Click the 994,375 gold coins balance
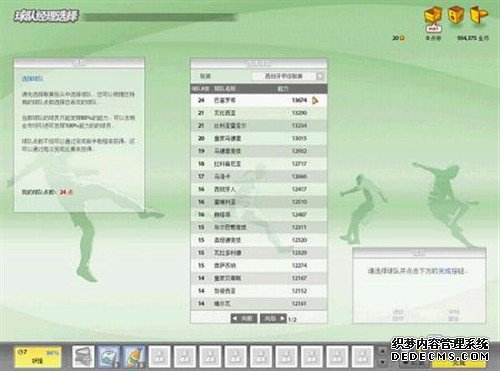The image size is (500, 371). point(472,38)
